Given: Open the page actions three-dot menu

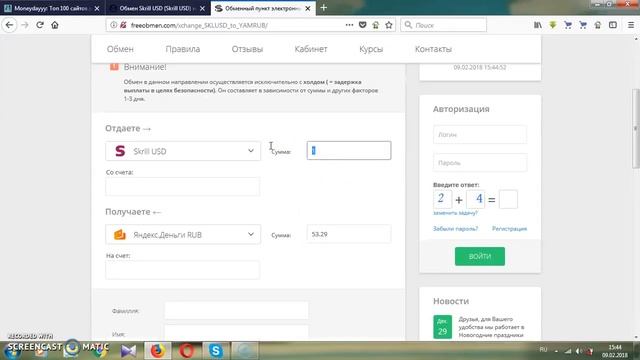Looking at the screenshot, I should click(x=349, y=25).
